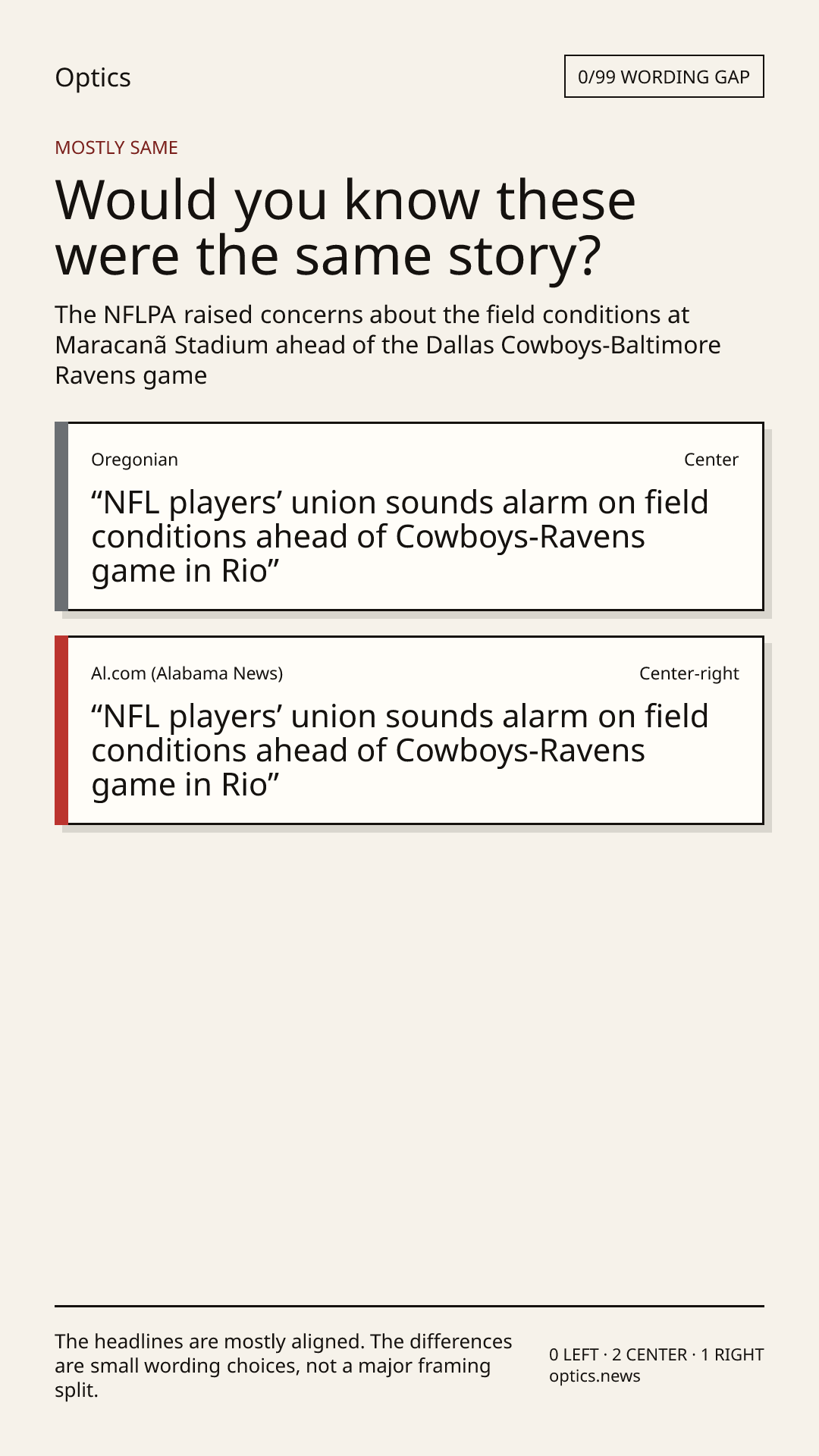Click the 0/99 WORDING GAP badge
819x1456 pixels.
tap(664, 77)
